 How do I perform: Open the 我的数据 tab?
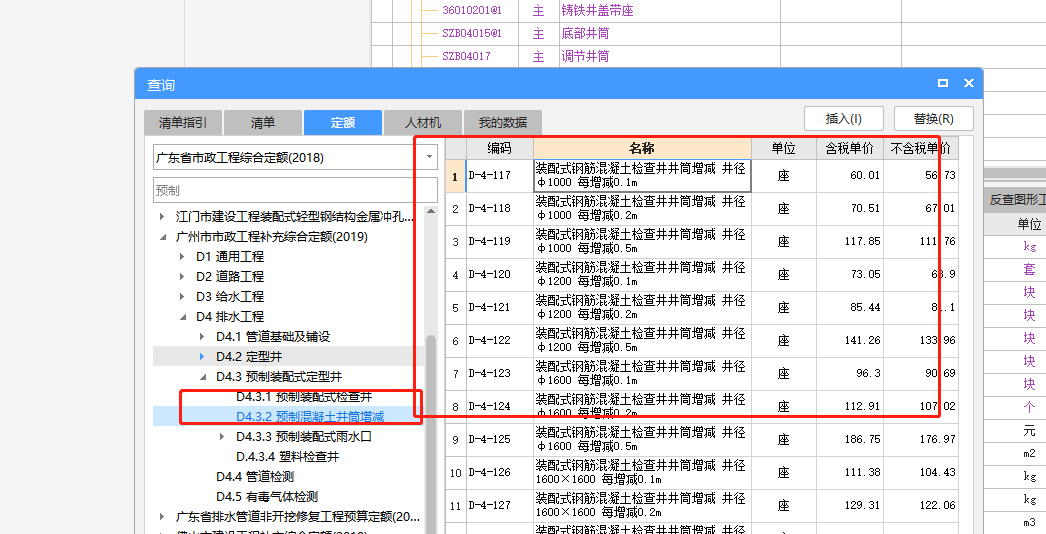(503, 123)
